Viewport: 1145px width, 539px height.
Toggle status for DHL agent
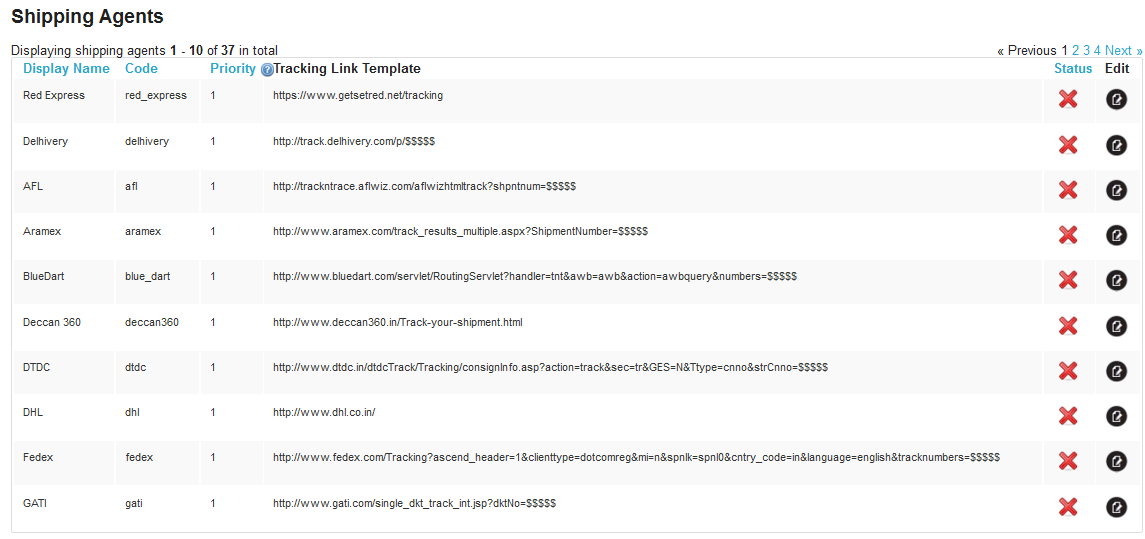(x=1068, y=416)
